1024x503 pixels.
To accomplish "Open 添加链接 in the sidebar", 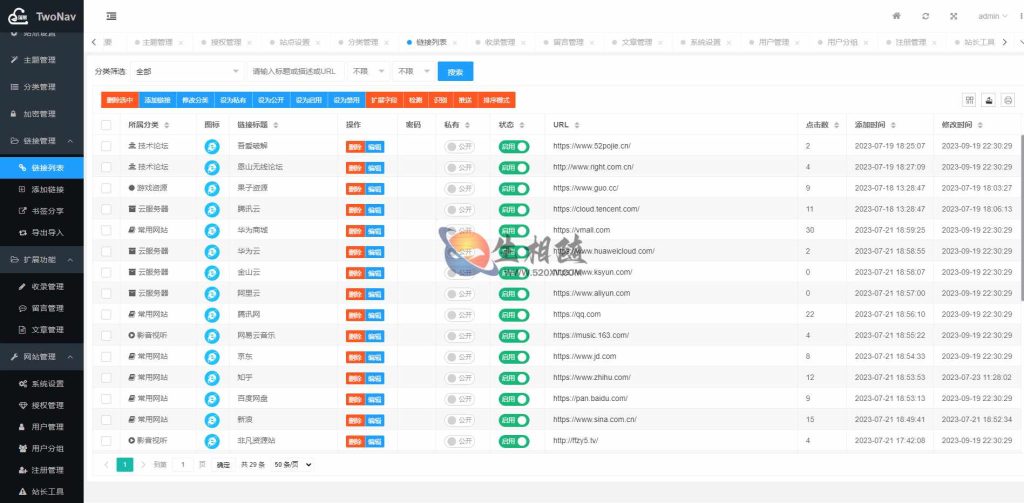I will pyautogui.click(x=42, y=189).
